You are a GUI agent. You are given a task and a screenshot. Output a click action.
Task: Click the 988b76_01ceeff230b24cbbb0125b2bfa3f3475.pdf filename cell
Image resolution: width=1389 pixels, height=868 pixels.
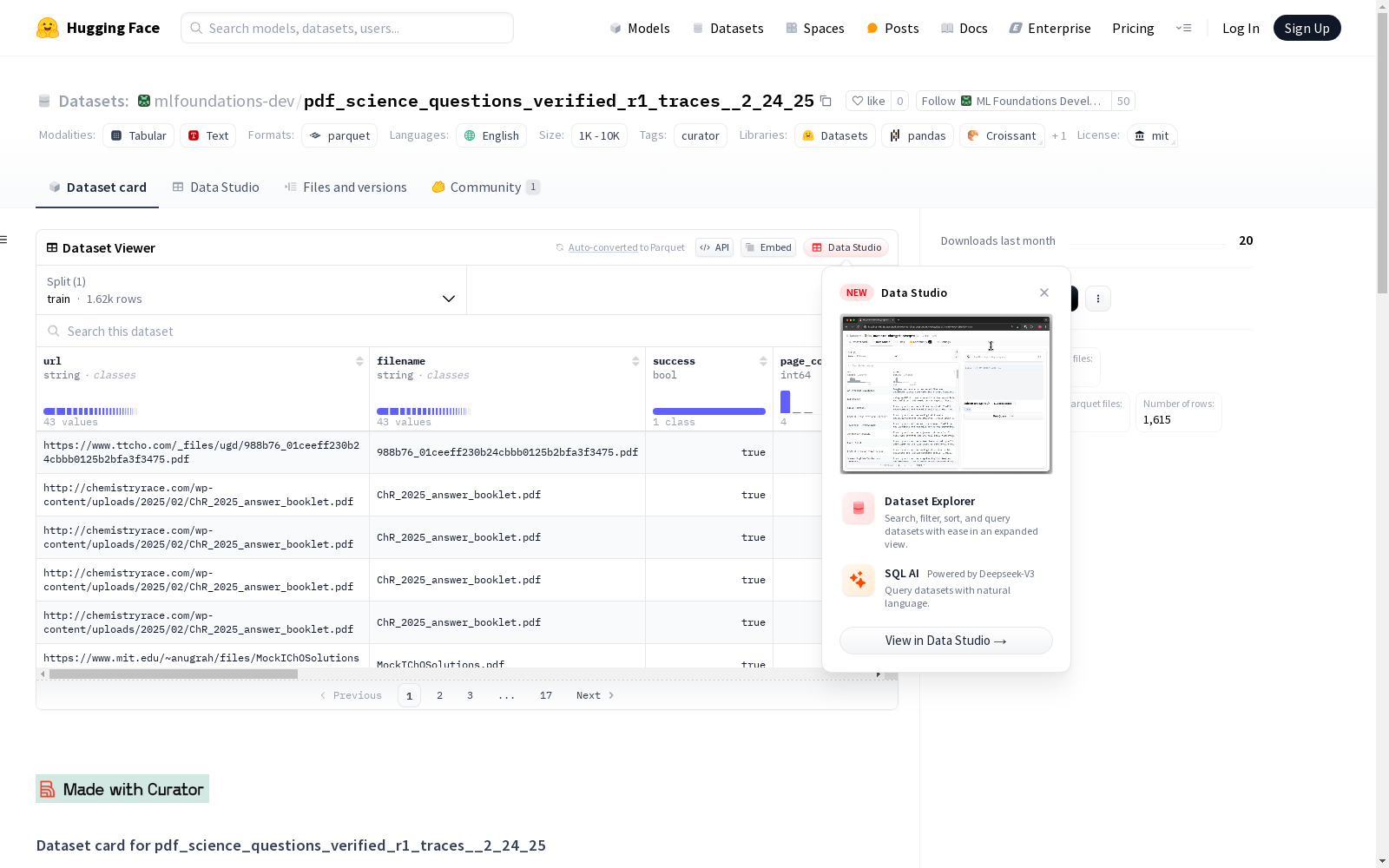(507, 452)
